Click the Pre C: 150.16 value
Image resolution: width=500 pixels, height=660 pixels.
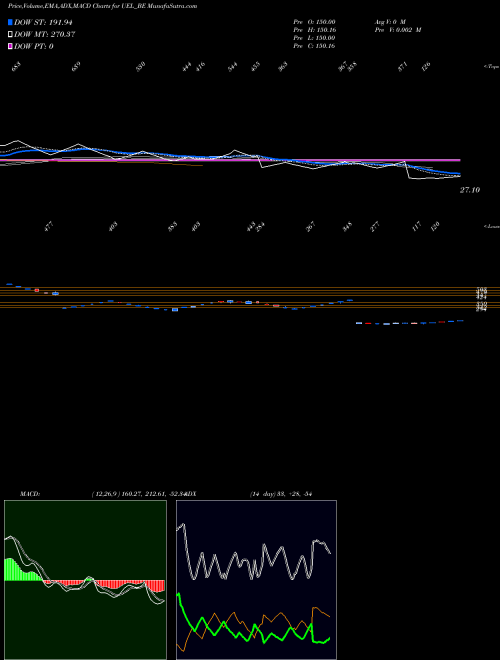(x=314, y=46)
